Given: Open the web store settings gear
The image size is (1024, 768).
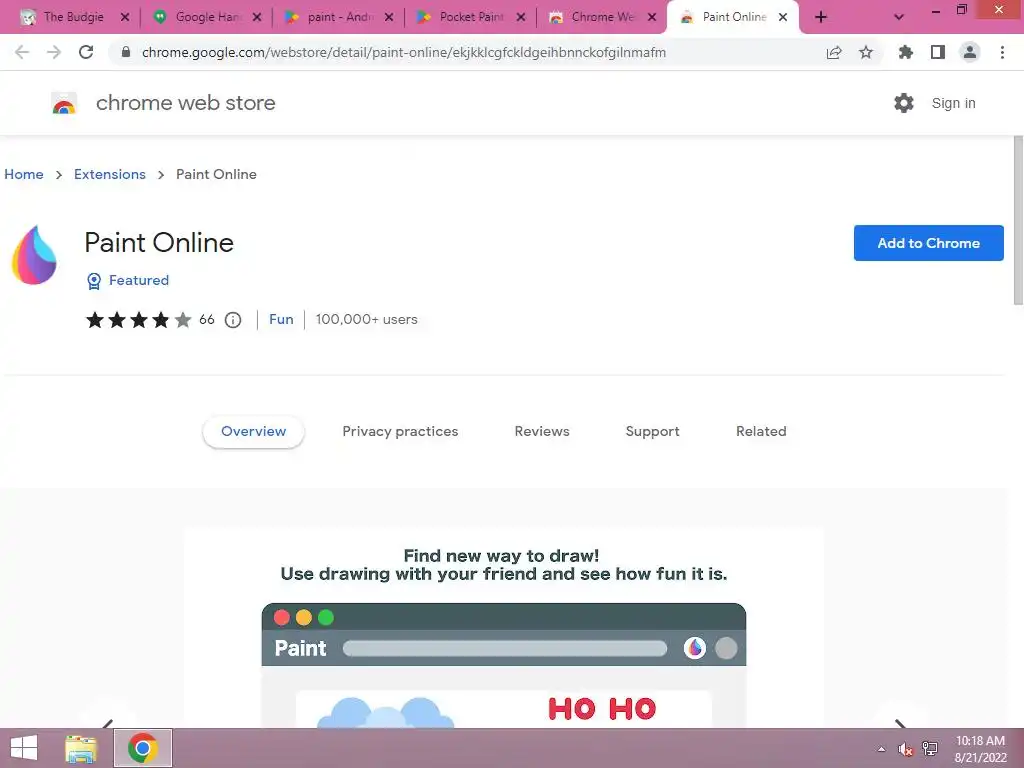Looking at the screenshot, I should (x=904, y=103).
